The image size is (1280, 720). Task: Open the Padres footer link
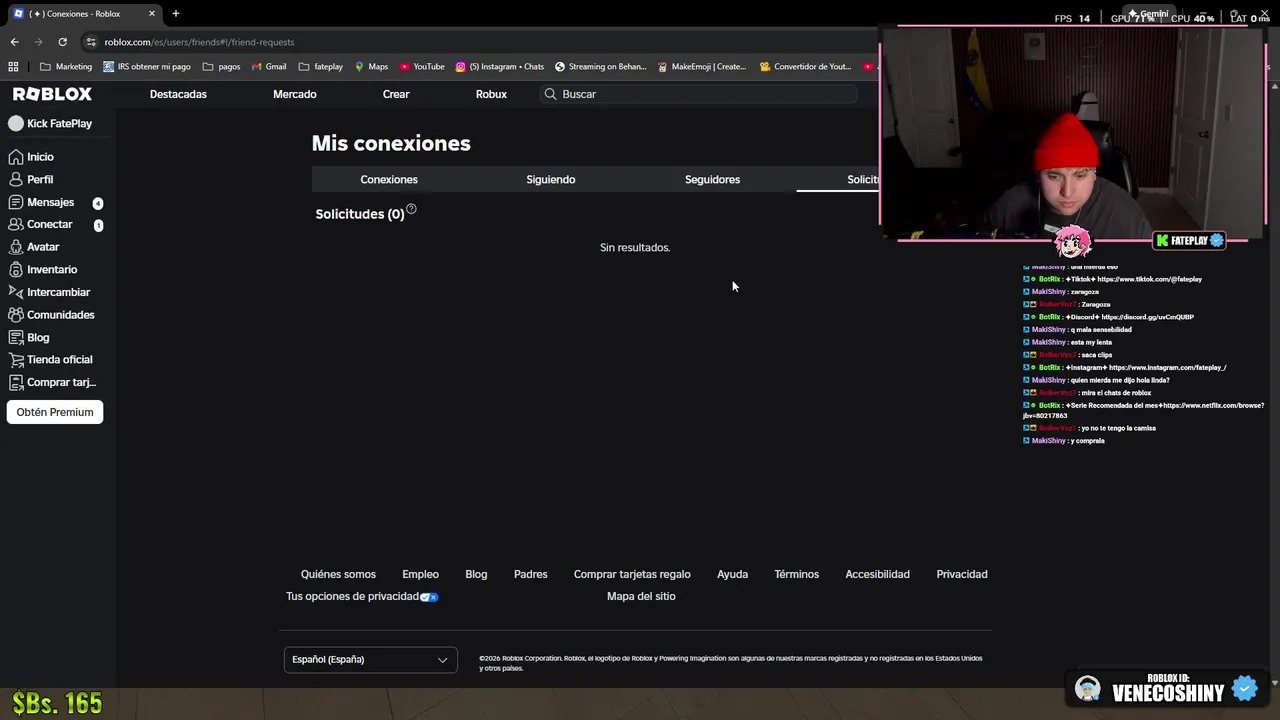[530, 574]
